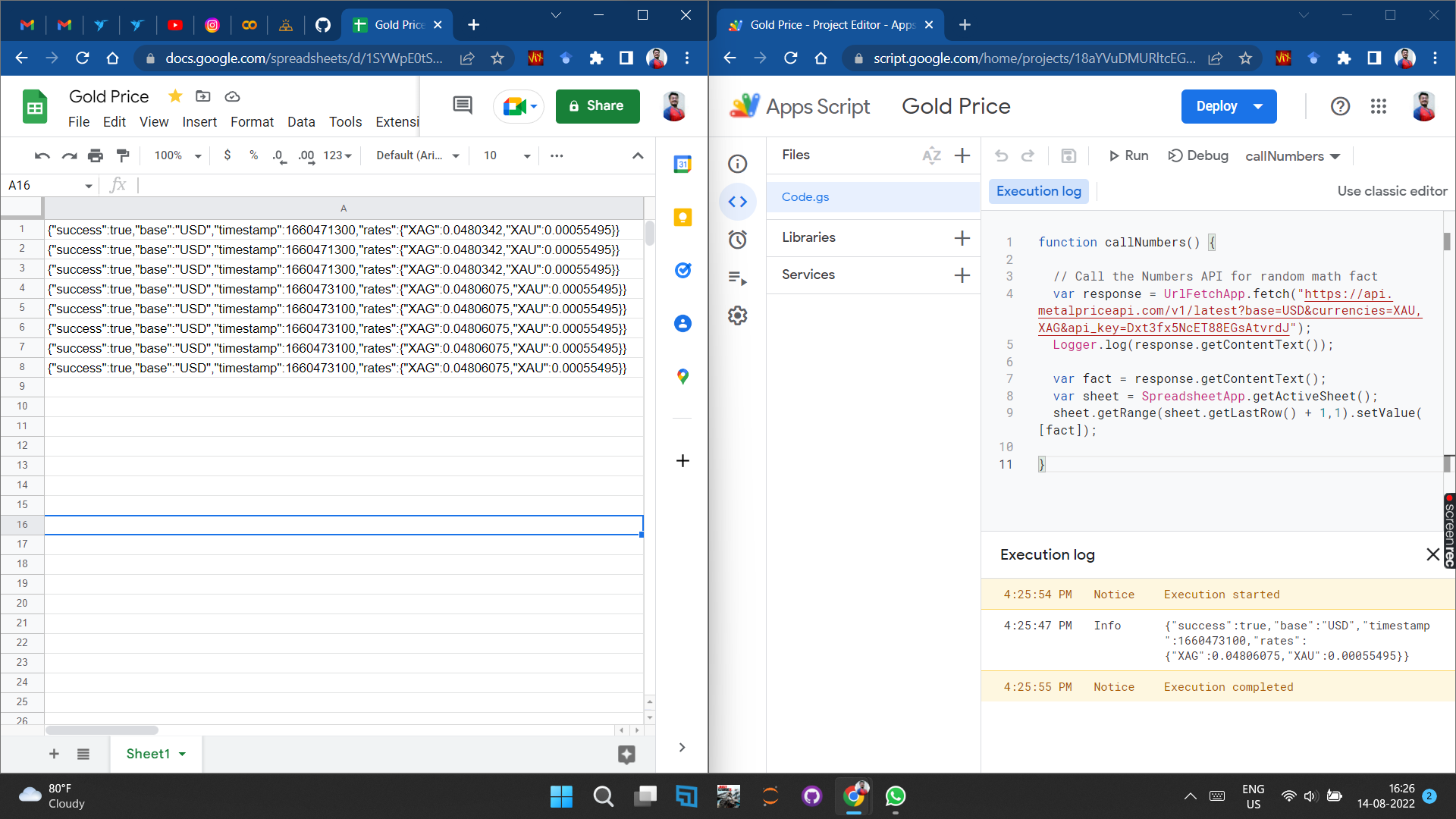Get add-ons from side panel plus
The height and width of the screenshot is (819, 1456).
pyautogui.click(x=682, y=461)
